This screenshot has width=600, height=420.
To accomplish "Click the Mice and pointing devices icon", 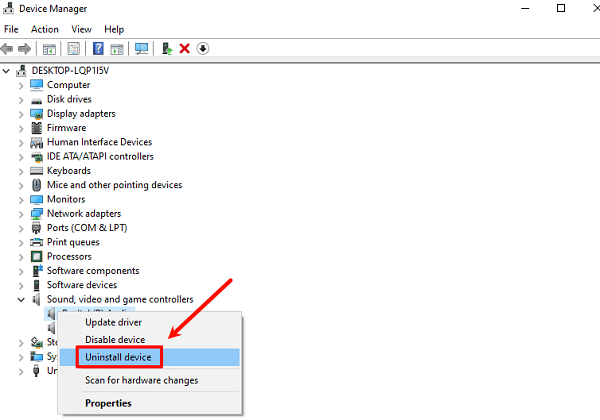I will point(36,185).
